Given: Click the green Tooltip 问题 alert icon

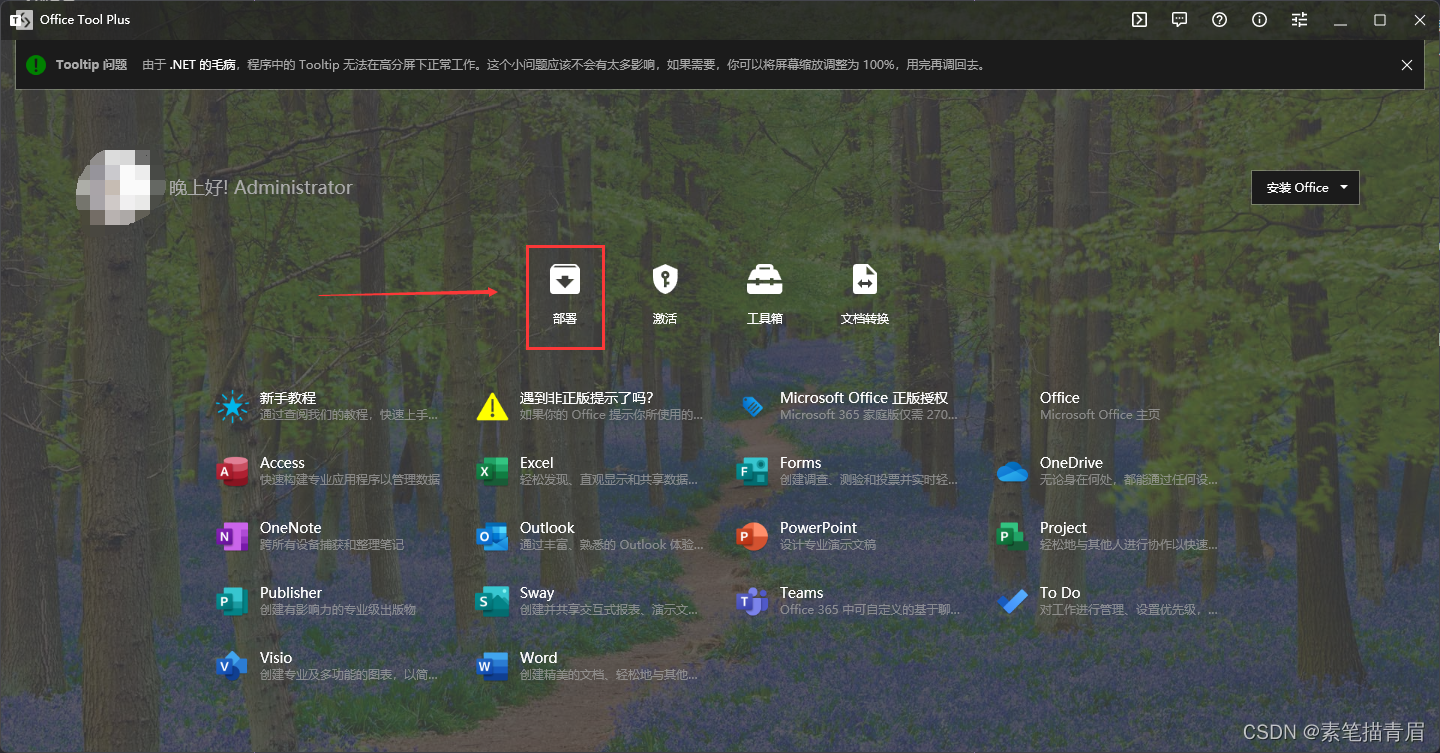Looking at the screenshot, I should click(36, 65).
